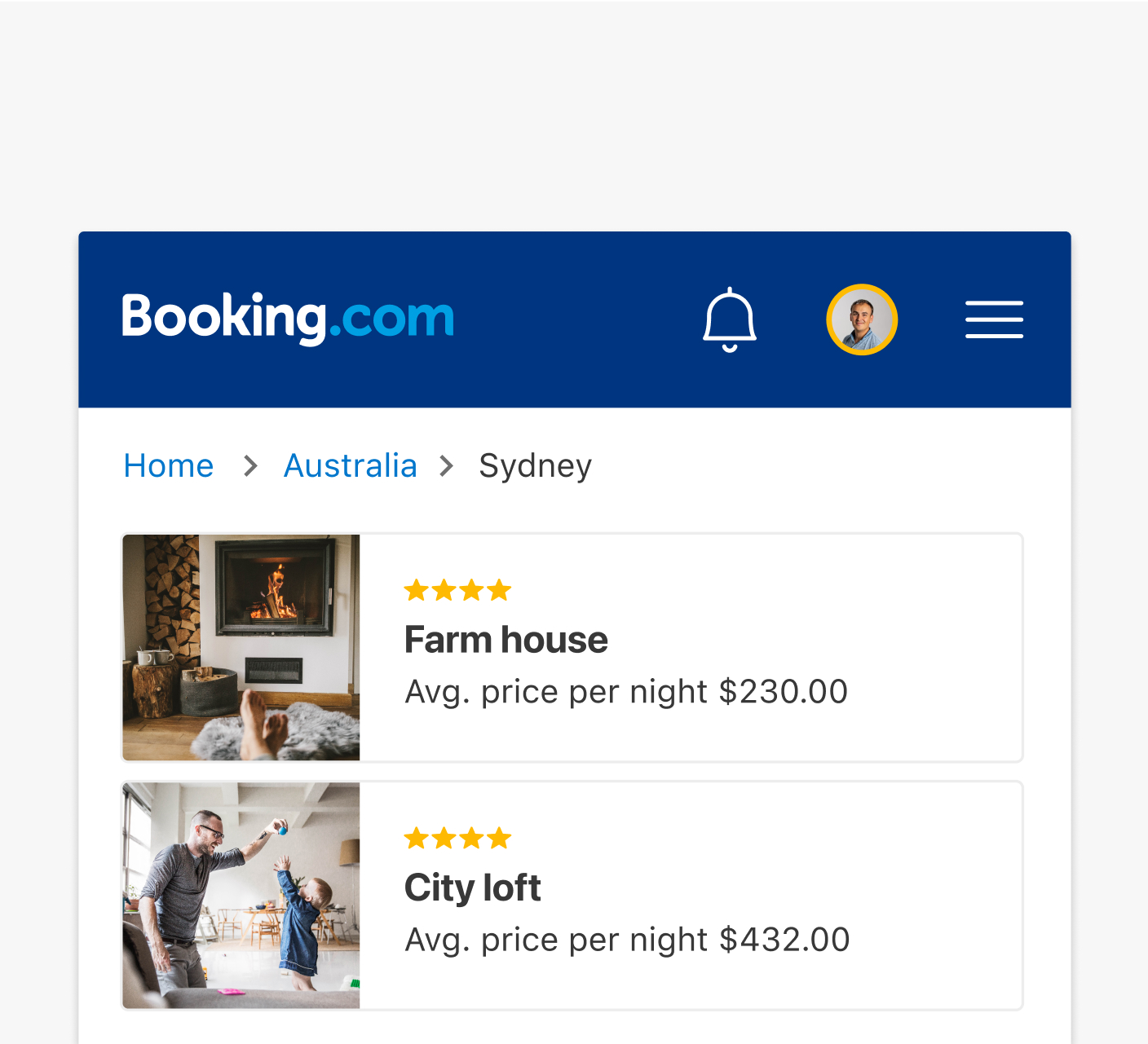This screenshot has width=1148, height=1044.
Task: Click the Booking.com logo
Action: pyautogui.click(x=288, y=319)
